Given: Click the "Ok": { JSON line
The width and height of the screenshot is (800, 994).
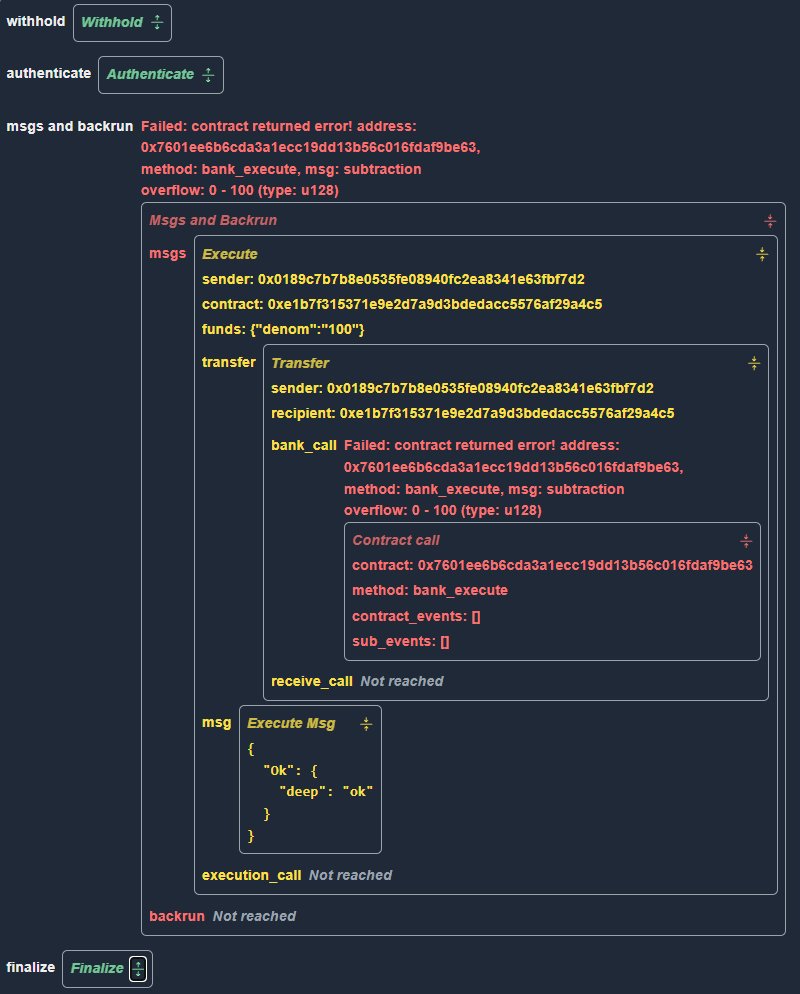Looking at the screenshot, I should tap(290, 771).
